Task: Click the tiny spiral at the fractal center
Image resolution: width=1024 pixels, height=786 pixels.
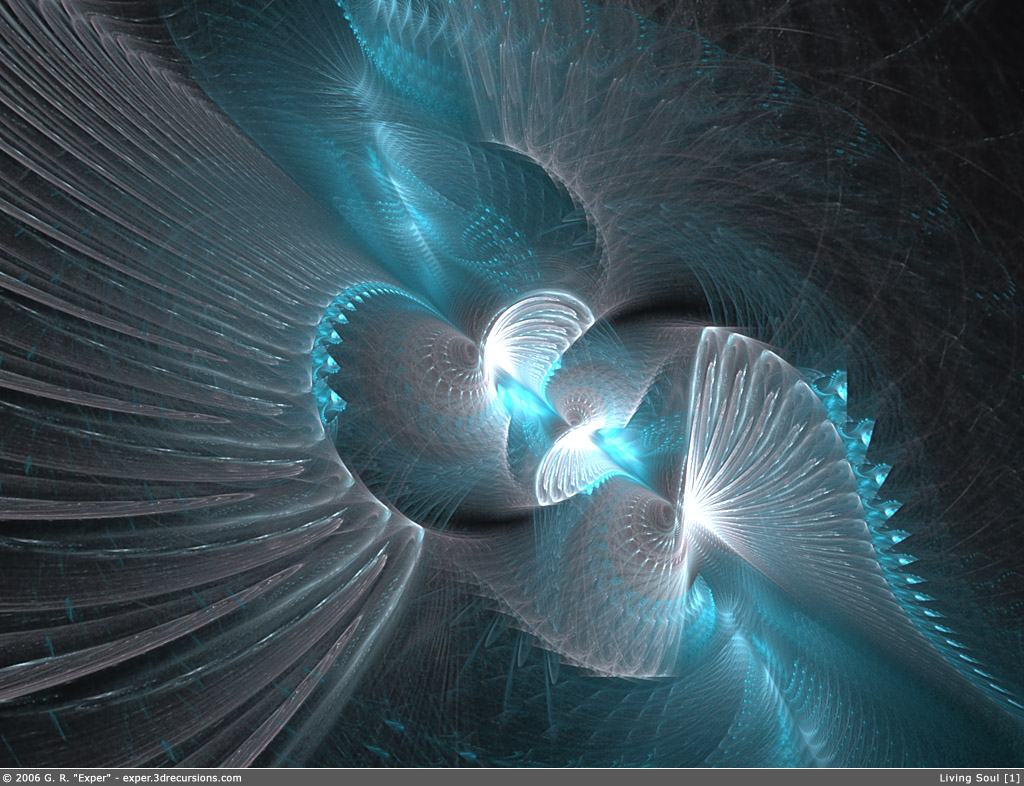Action: pyautogui.click(x=580, y=405)
